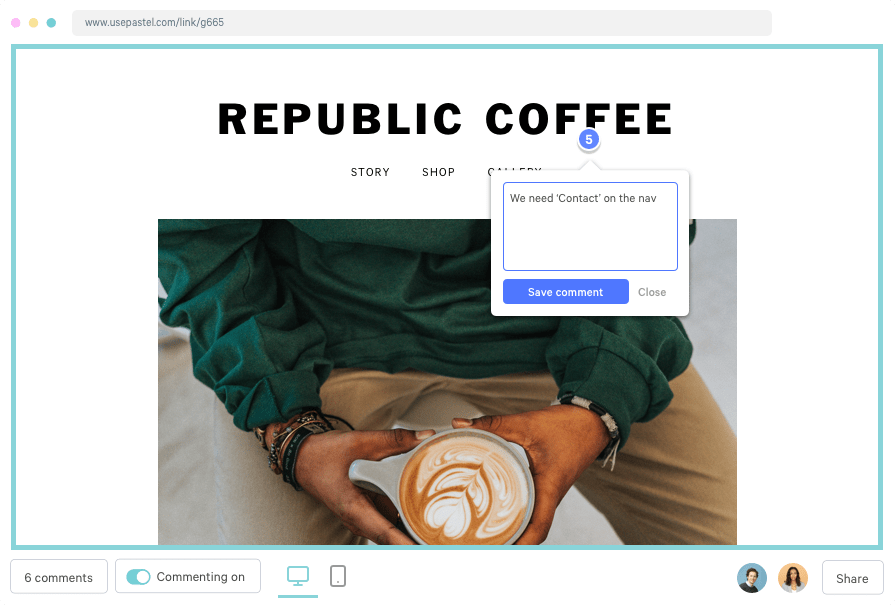Save the comment with Save comment
The image size is (895, 605).
(x=566, y=292)
